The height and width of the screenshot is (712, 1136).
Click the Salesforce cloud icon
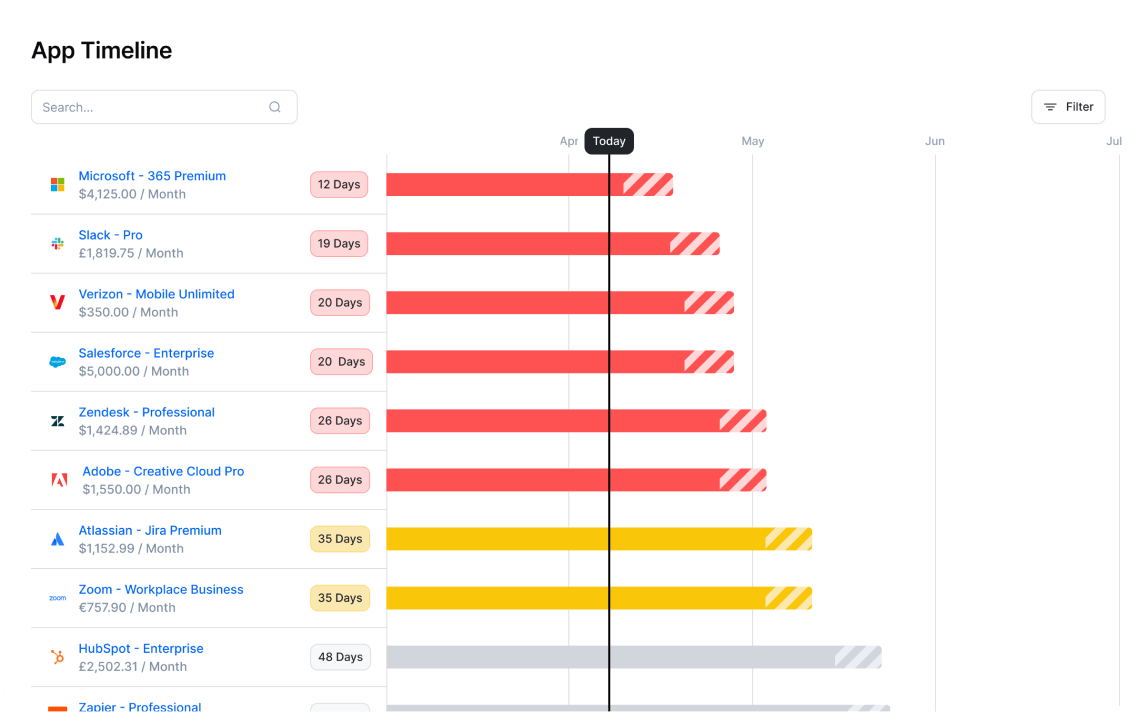click(57, 361)
